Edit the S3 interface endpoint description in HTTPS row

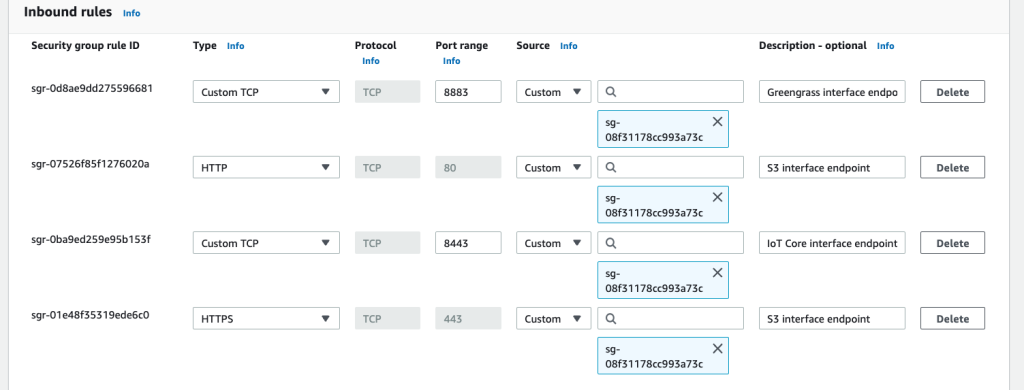tap(833, 319)
